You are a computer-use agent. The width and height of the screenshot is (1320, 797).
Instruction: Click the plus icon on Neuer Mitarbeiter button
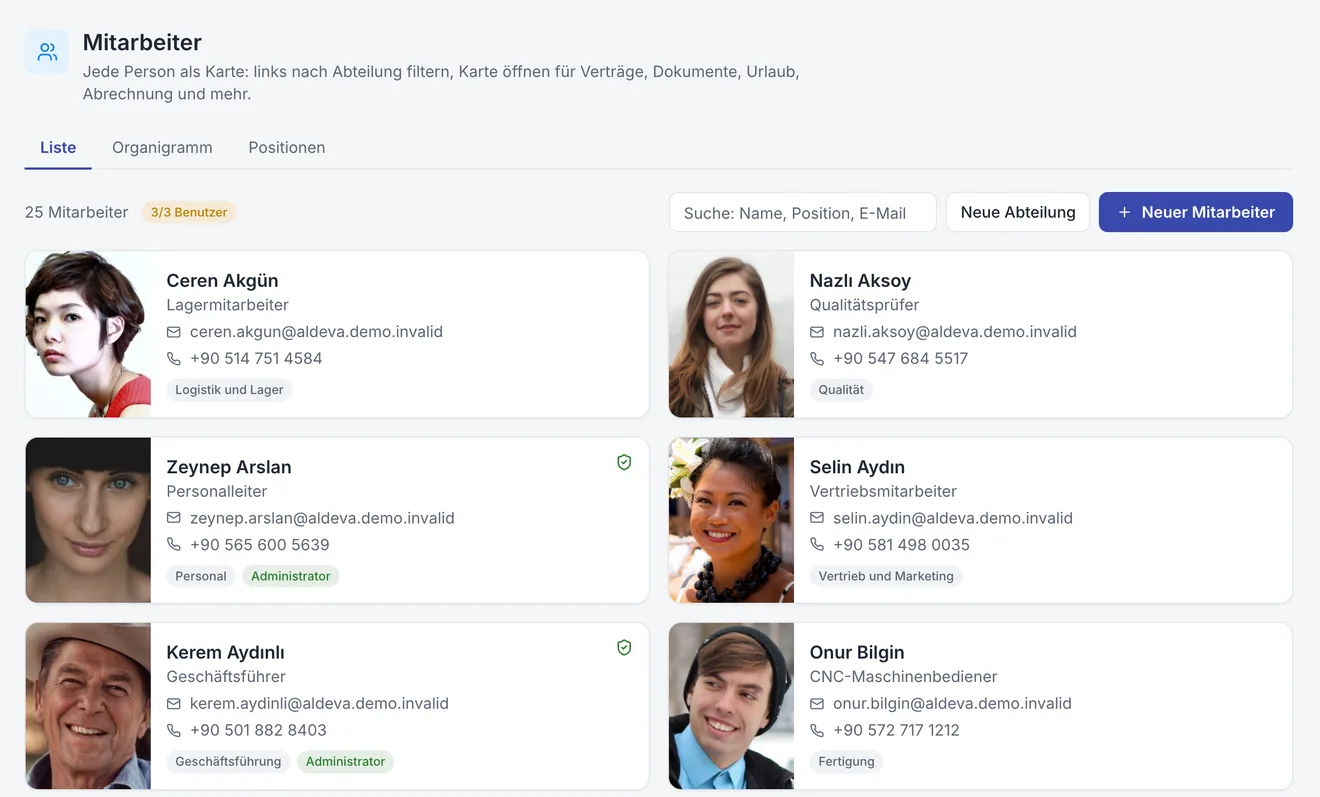[x=1124, y=212]
